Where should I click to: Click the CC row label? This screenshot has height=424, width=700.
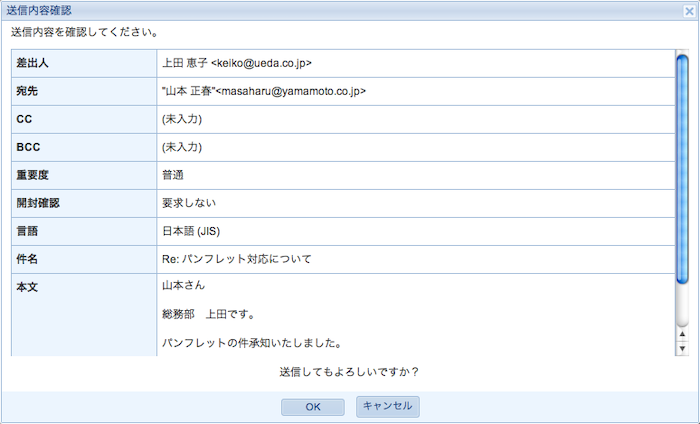click(24, 119)
